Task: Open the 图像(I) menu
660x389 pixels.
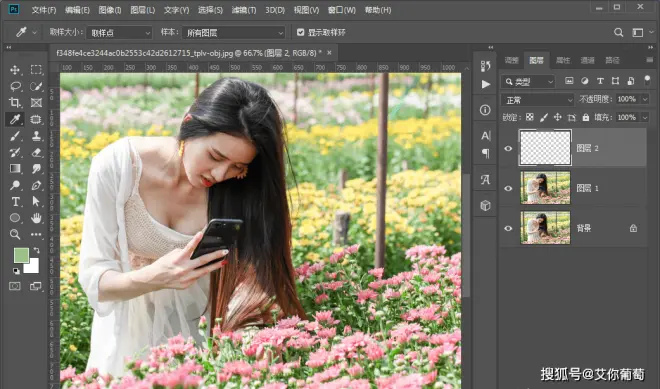Action: coord(110,10)
